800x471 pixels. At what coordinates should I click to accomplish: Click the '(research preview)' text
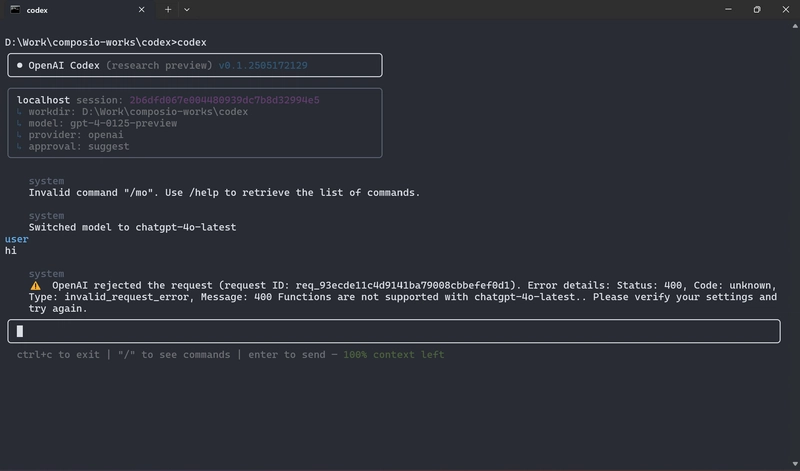[159, 65]
